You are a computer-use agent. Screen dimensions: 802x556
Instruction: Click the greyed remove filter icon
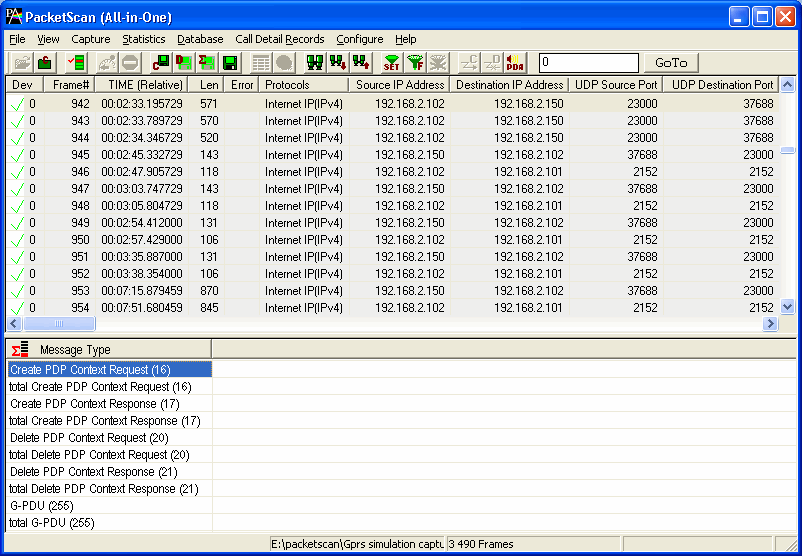point(438,63)
